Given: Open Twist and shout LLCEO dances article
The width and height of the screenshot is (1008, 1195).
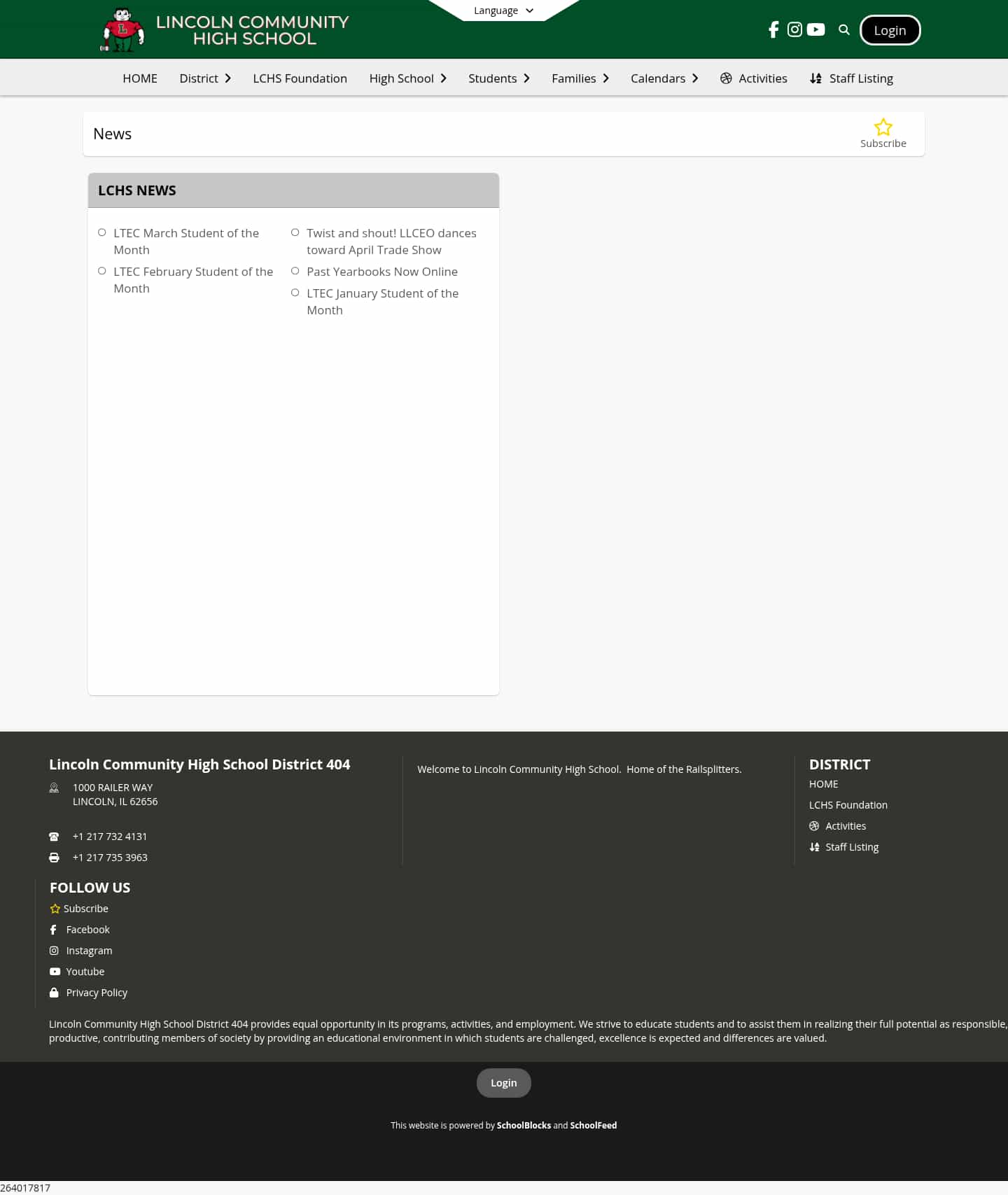Looking at the screenshot, I should pyautogui.click(x=391, y=242).
